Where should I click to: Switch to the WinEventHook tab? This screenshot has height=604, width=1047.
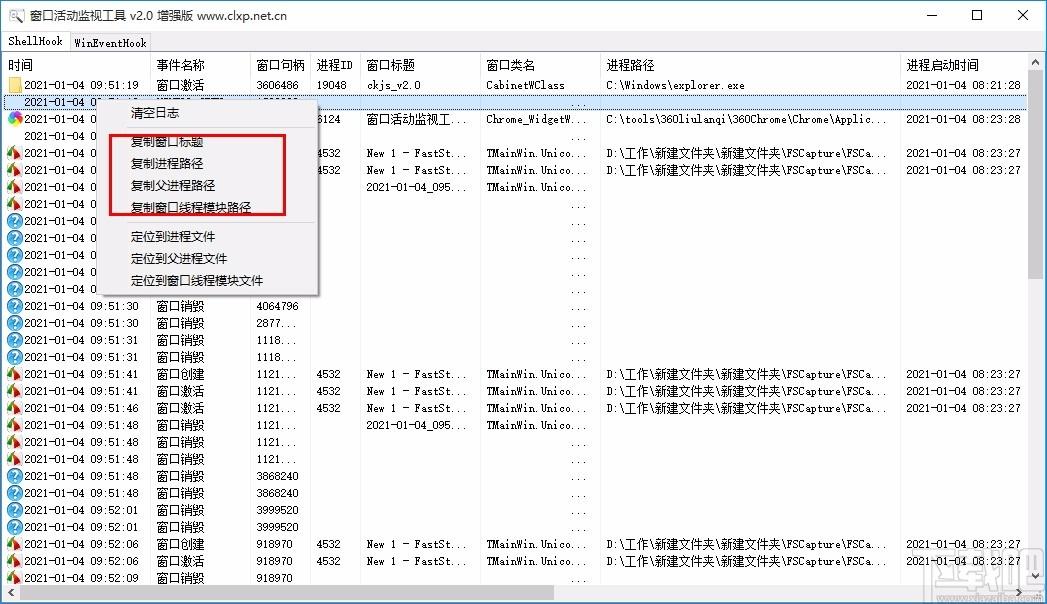(110, 43)
